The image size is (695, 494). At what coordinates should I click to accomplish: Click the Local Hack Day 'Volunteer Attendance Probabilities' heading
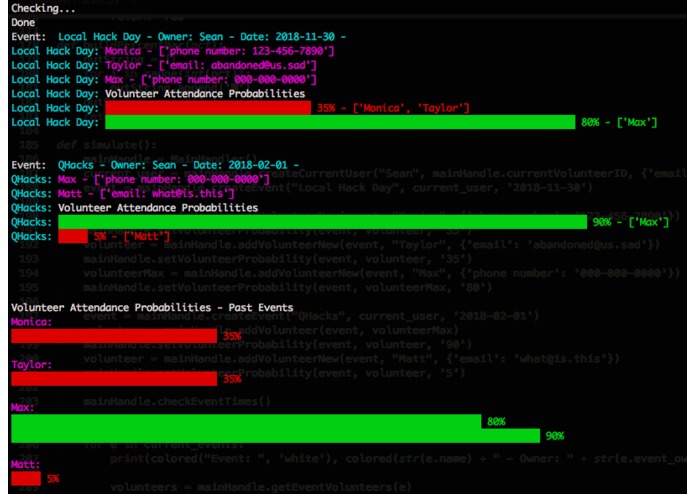[205, 93]
